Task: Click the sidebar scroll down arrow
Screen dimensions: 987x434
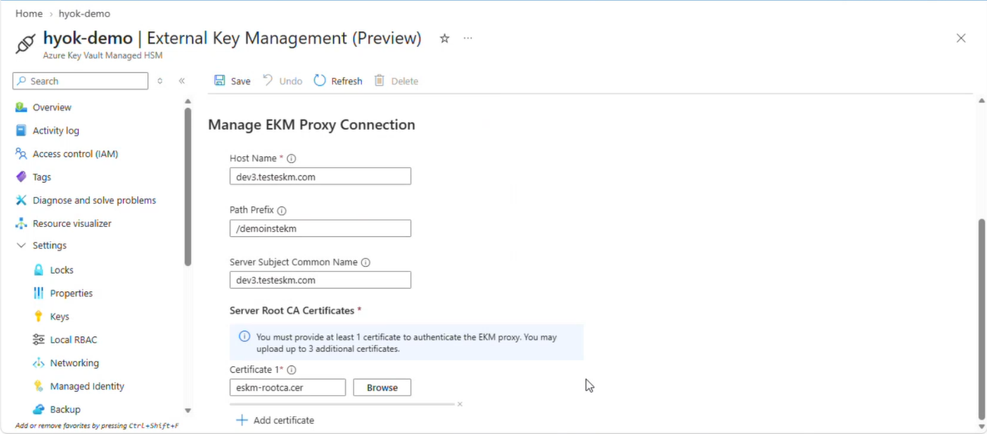Action: pos(188,410)
